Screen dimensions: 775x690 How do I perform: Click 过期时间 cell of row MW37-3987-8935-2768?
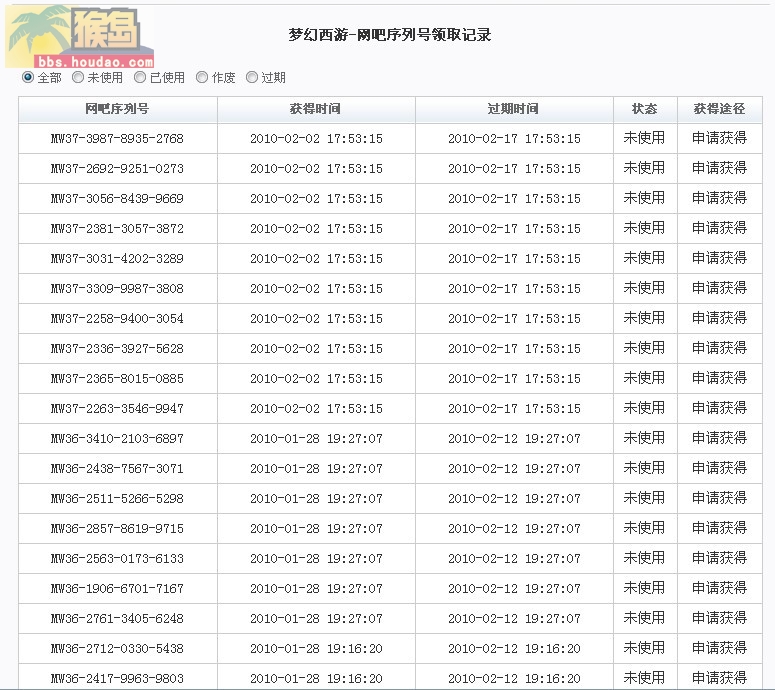point(514,138)
